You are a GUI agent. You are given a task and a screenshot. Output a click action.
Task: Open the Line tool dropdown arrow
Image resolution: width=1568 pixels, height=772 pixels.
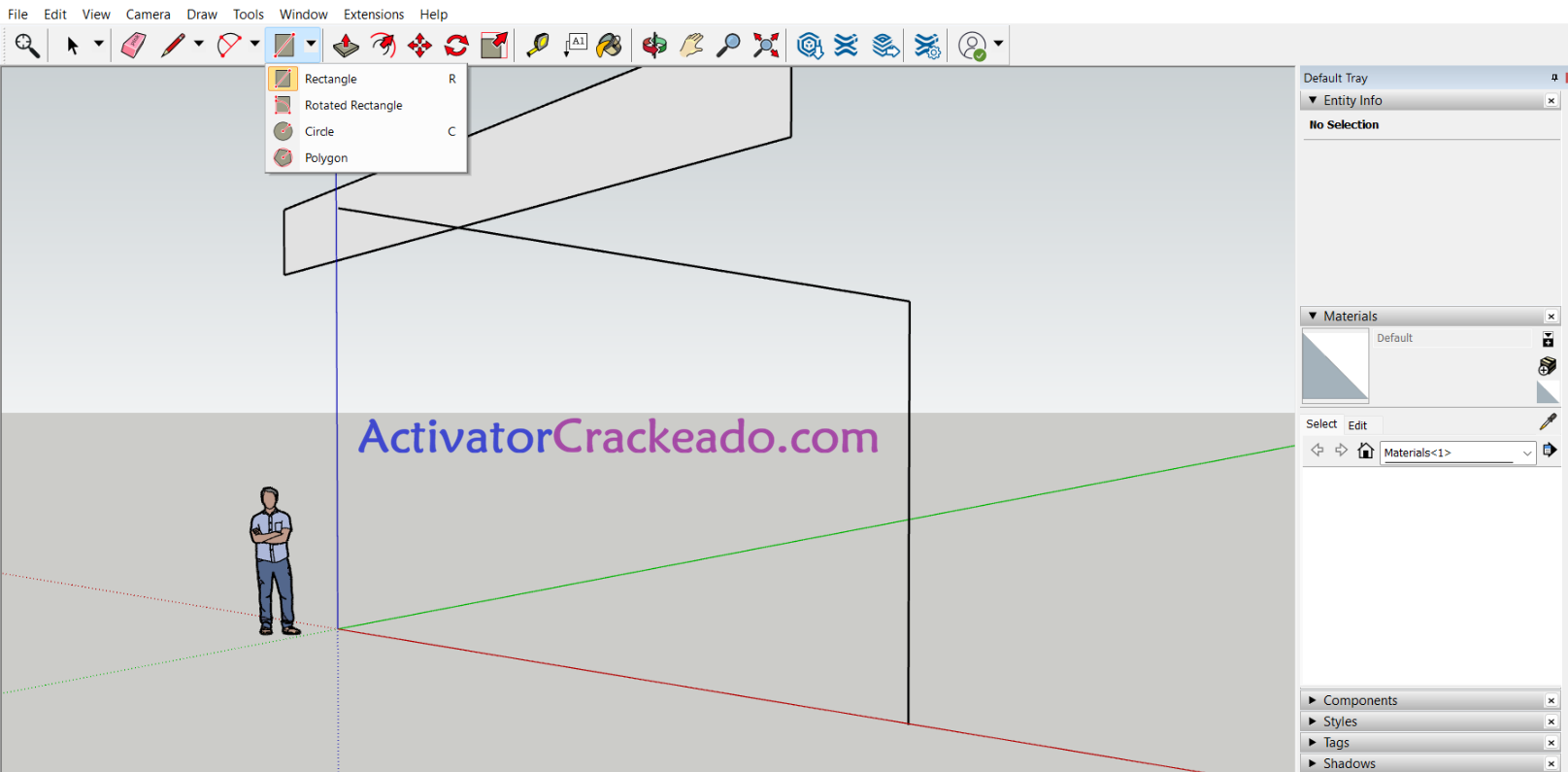click(x=199, y=45)
